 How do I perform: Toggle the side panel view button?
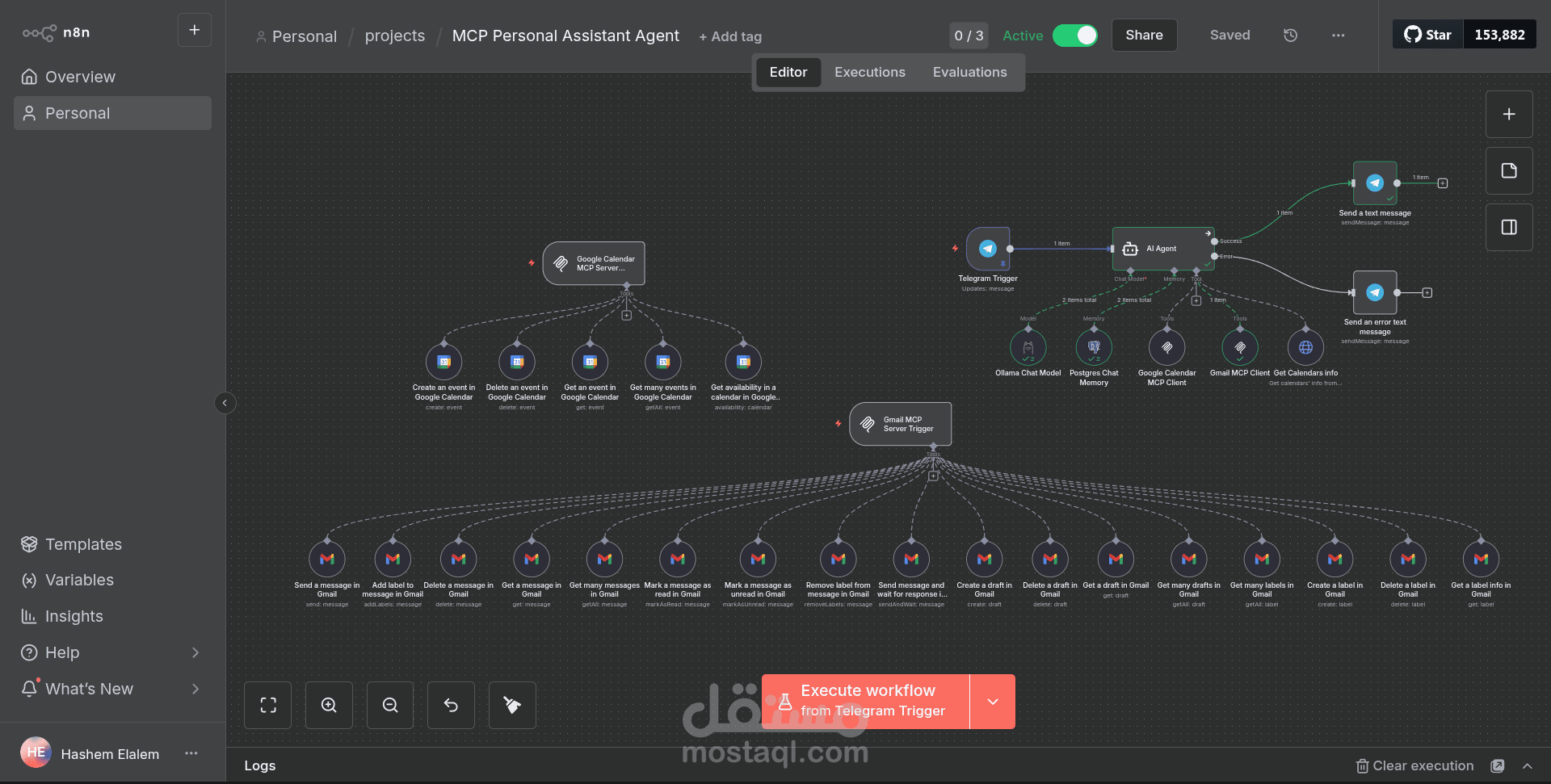coord(1509,227)
